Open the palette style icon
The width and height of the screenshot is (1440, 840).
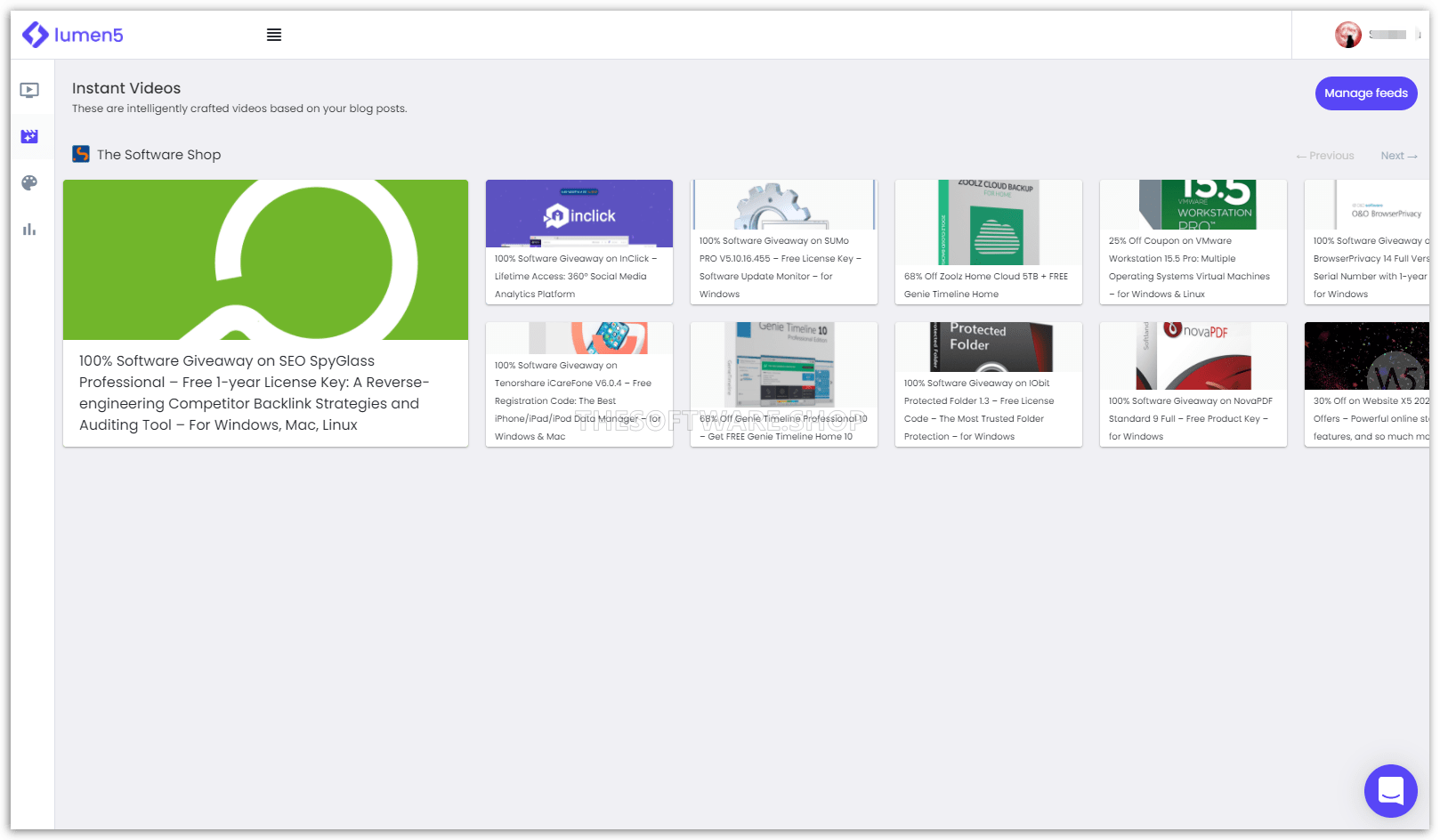[x=29, y=182]
